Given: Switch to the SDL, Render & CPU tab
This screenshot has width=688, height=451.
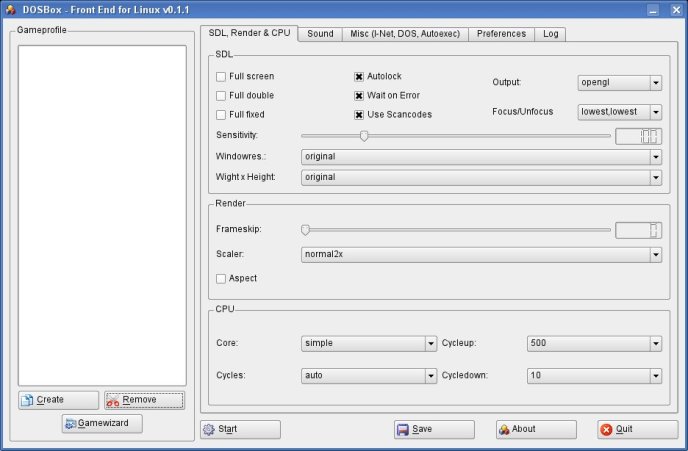Looking at the screenshot, I should coord(249,33).
